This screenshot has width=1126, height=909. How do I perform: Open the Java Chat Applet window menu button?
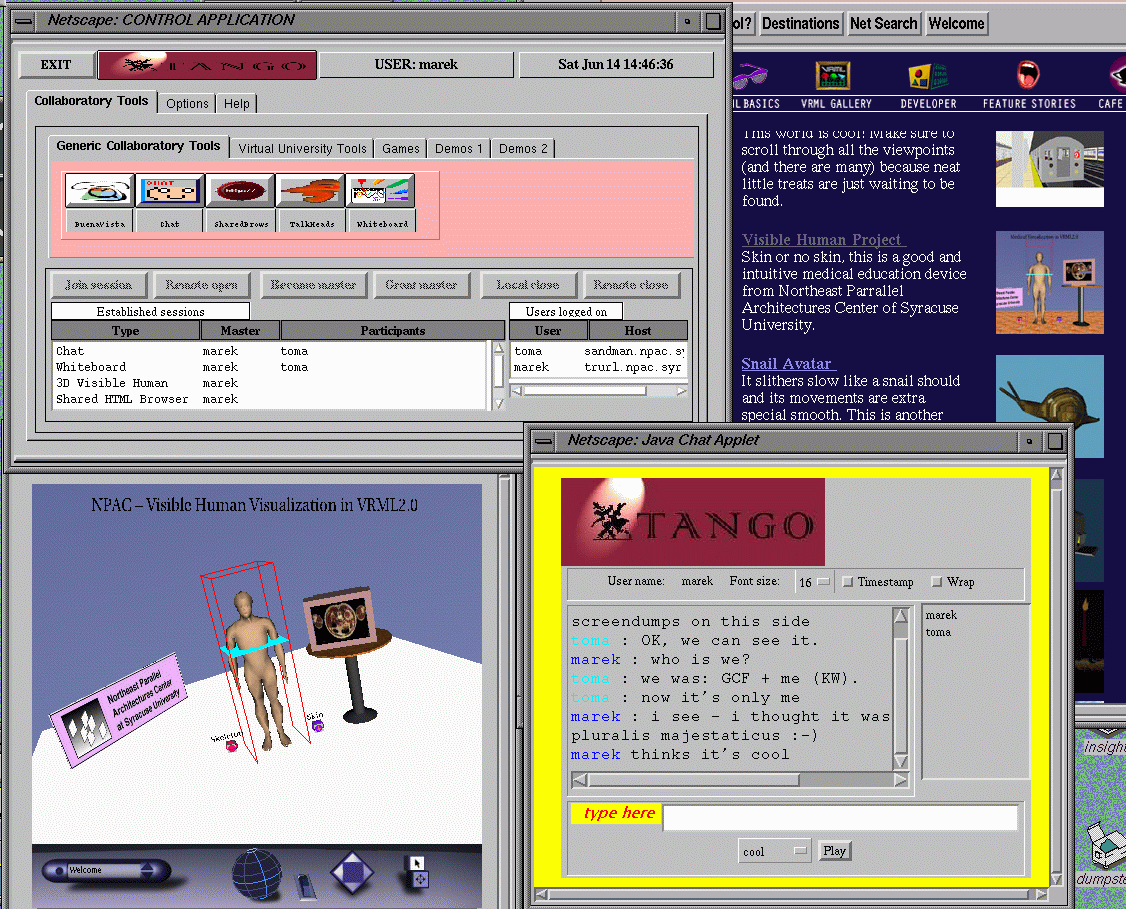tap(544, 441)
